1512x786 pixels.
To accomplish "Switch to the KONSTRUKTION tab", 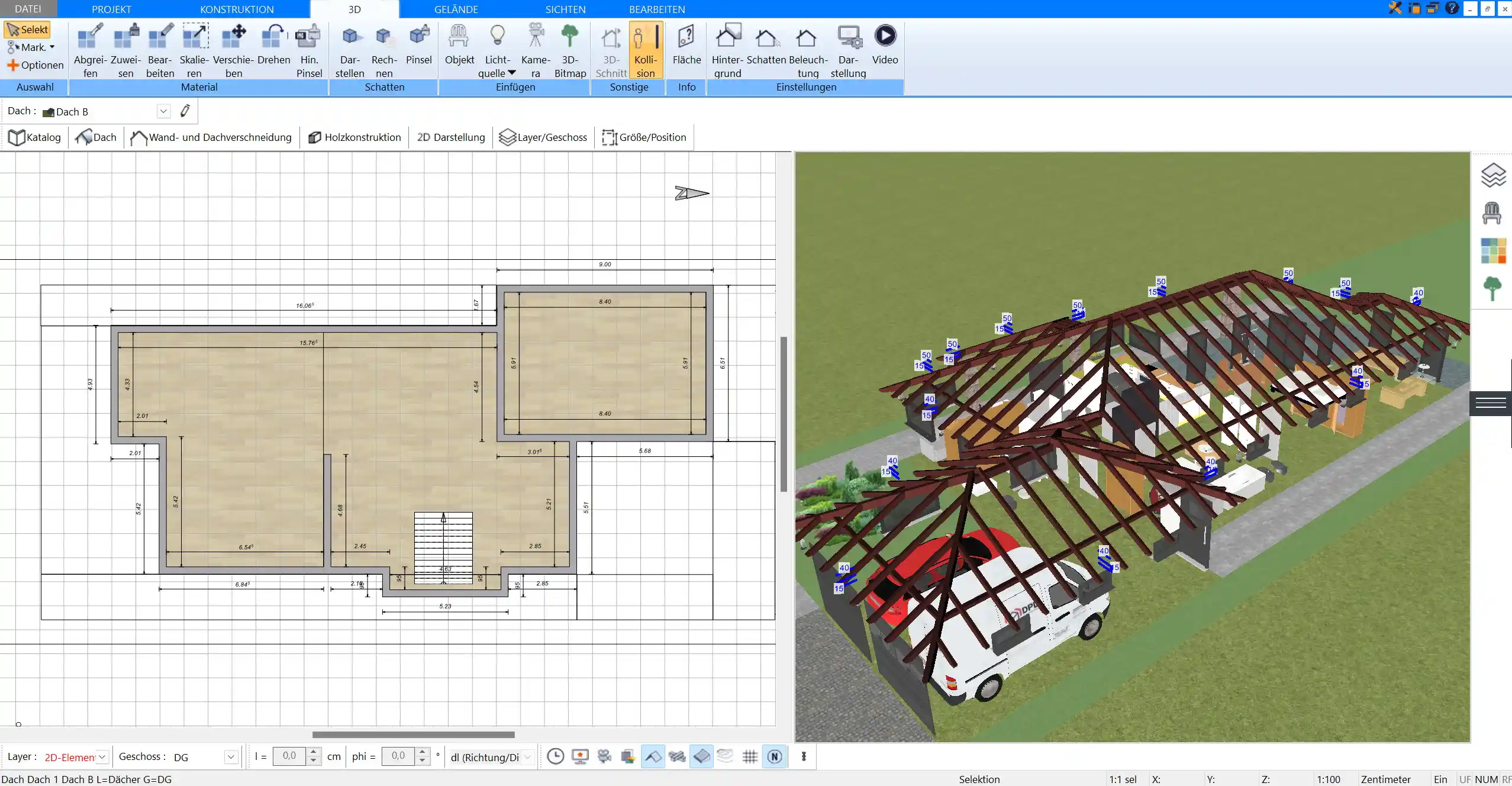I will click(237, 9).
